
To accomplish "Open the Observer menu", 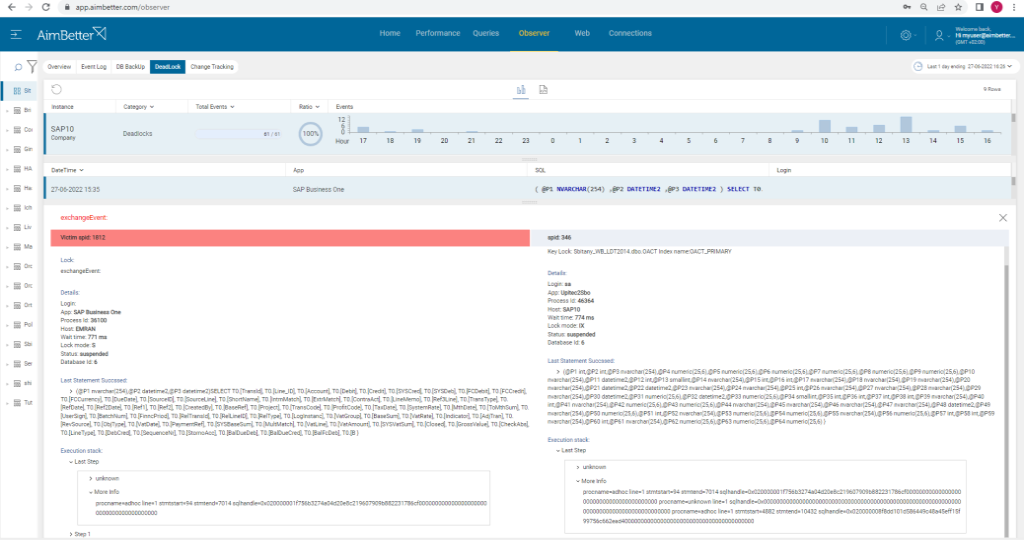I will pos(534,33).
